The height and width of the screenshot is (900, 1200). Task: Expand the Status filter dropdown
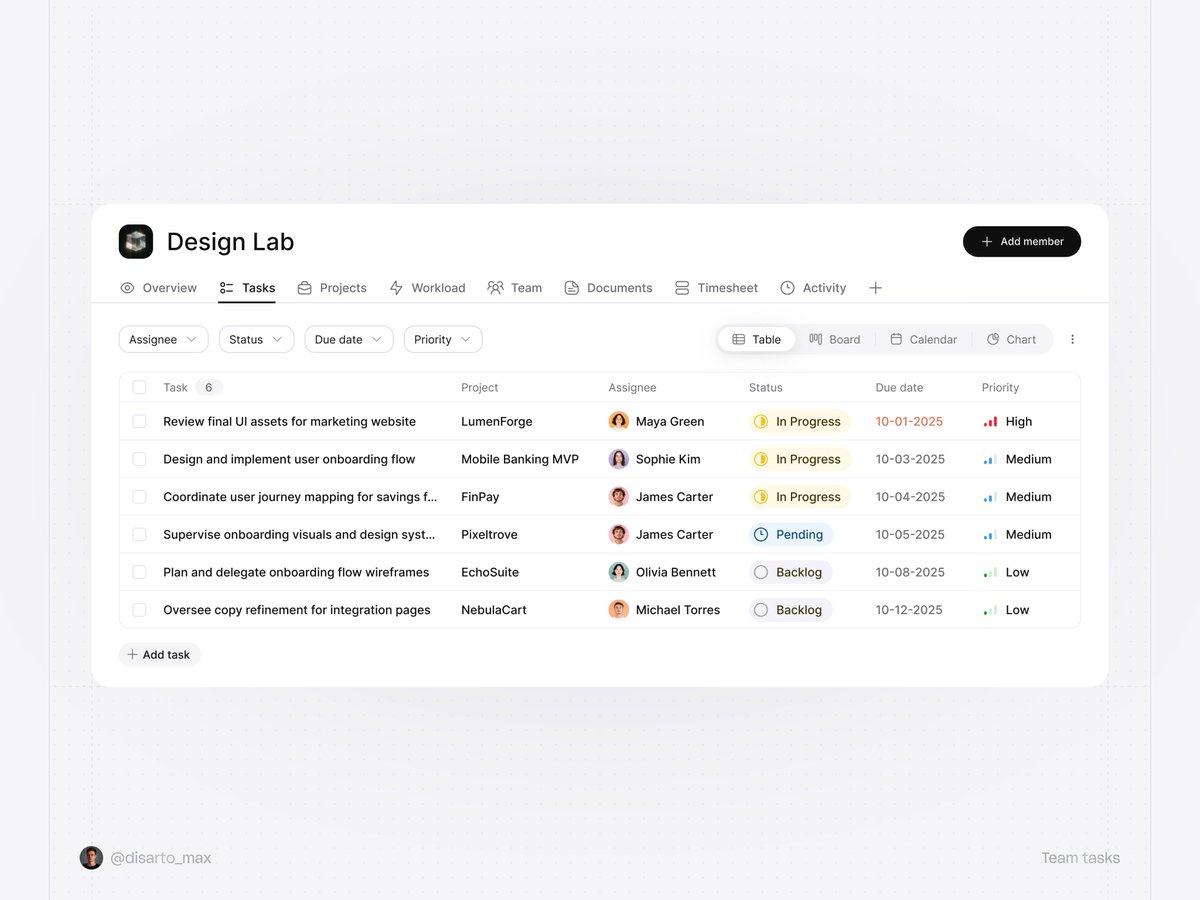(x=256, y=339)
